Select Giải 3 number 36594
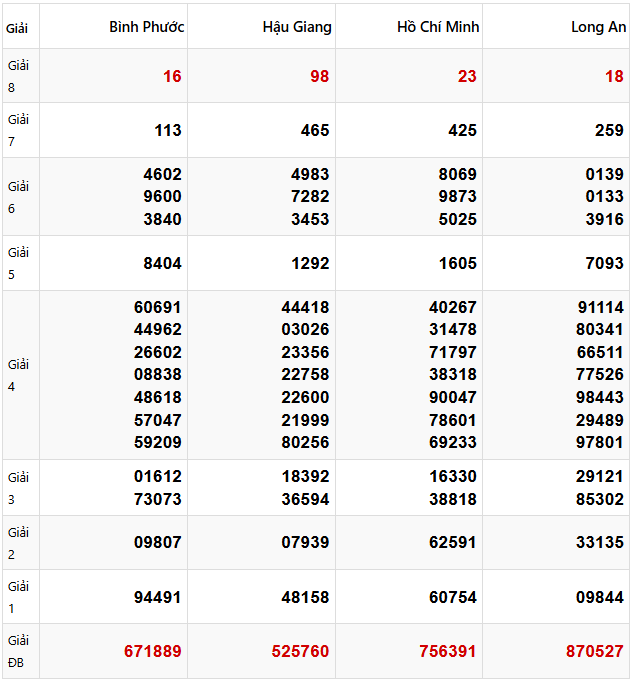This screenshot has height=682, width=632. (305, 499)
